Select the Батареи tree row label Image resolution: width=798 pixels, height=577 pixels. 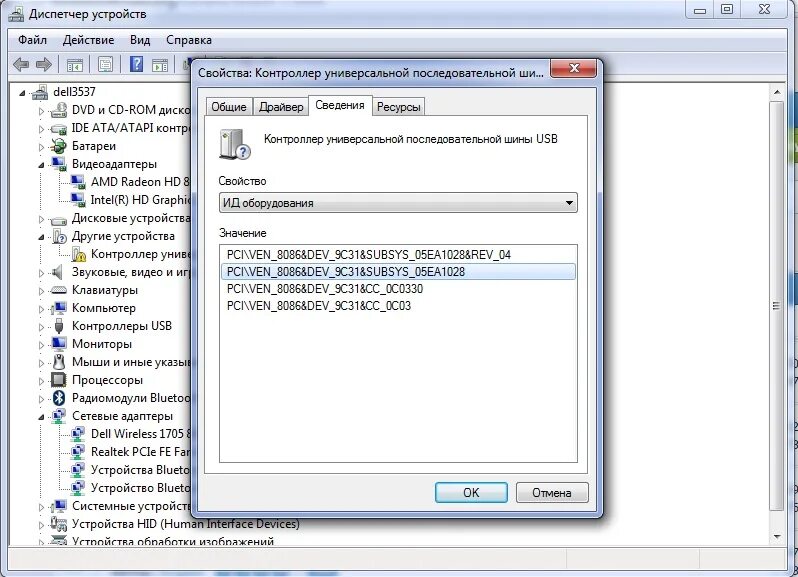pos(94,146)
